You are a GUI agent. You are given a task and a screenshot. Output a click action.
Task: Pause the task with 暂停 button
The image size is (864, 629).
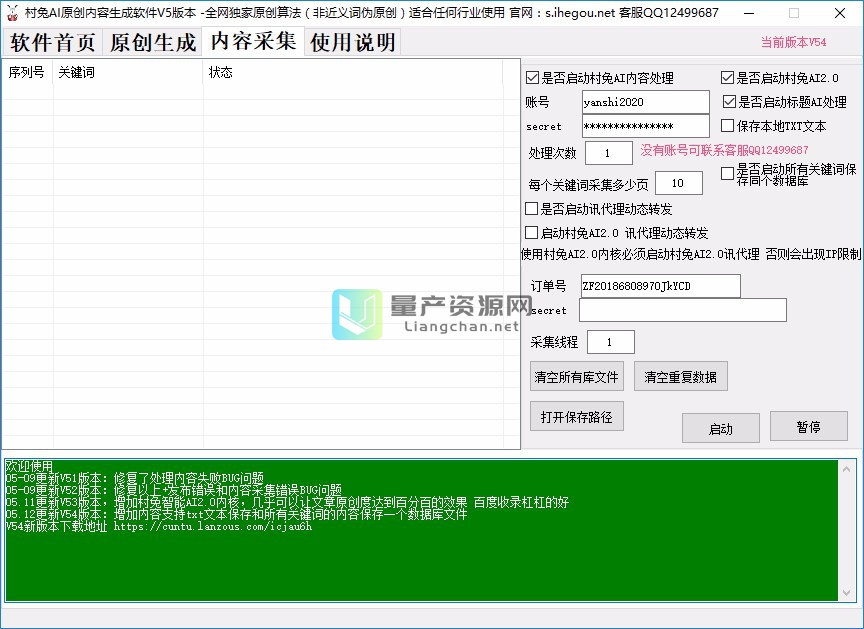(808, 426)
